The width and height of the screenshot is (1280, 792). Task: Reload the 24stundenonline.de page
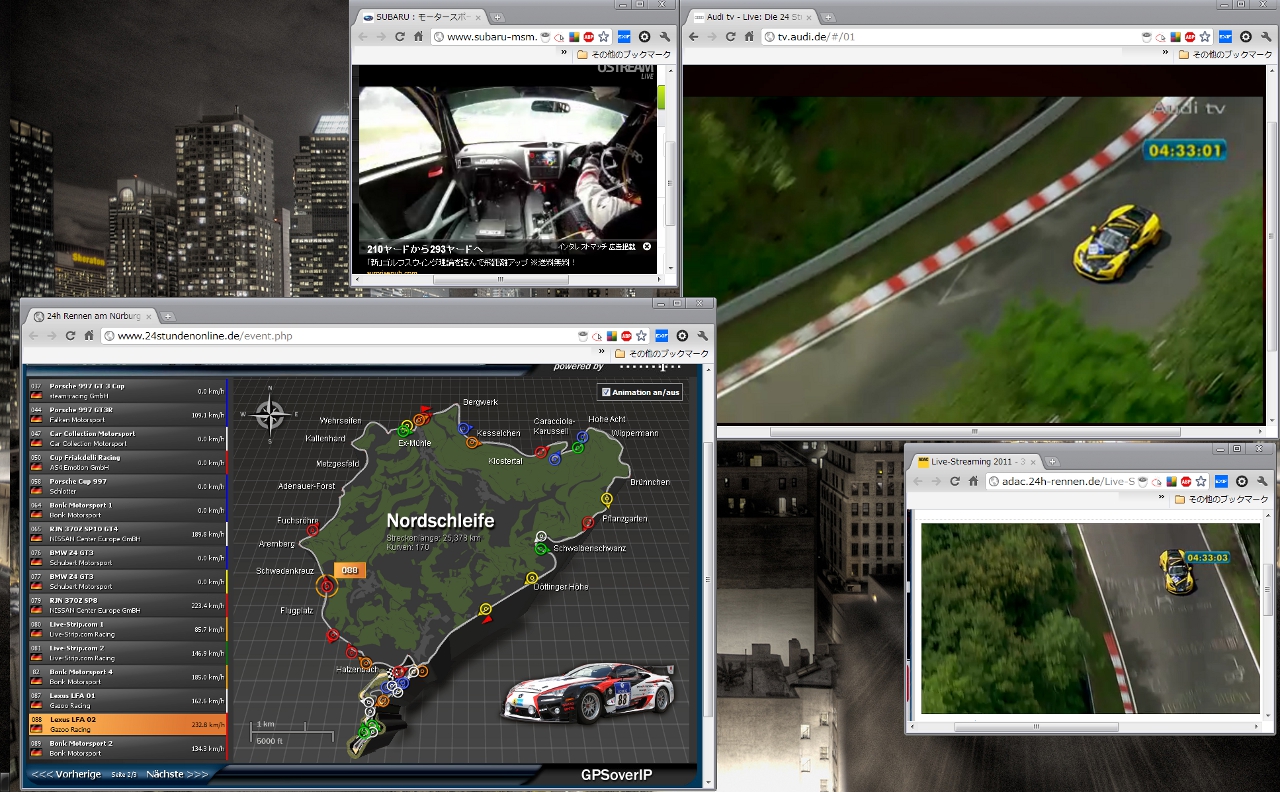tap(70, 335)
